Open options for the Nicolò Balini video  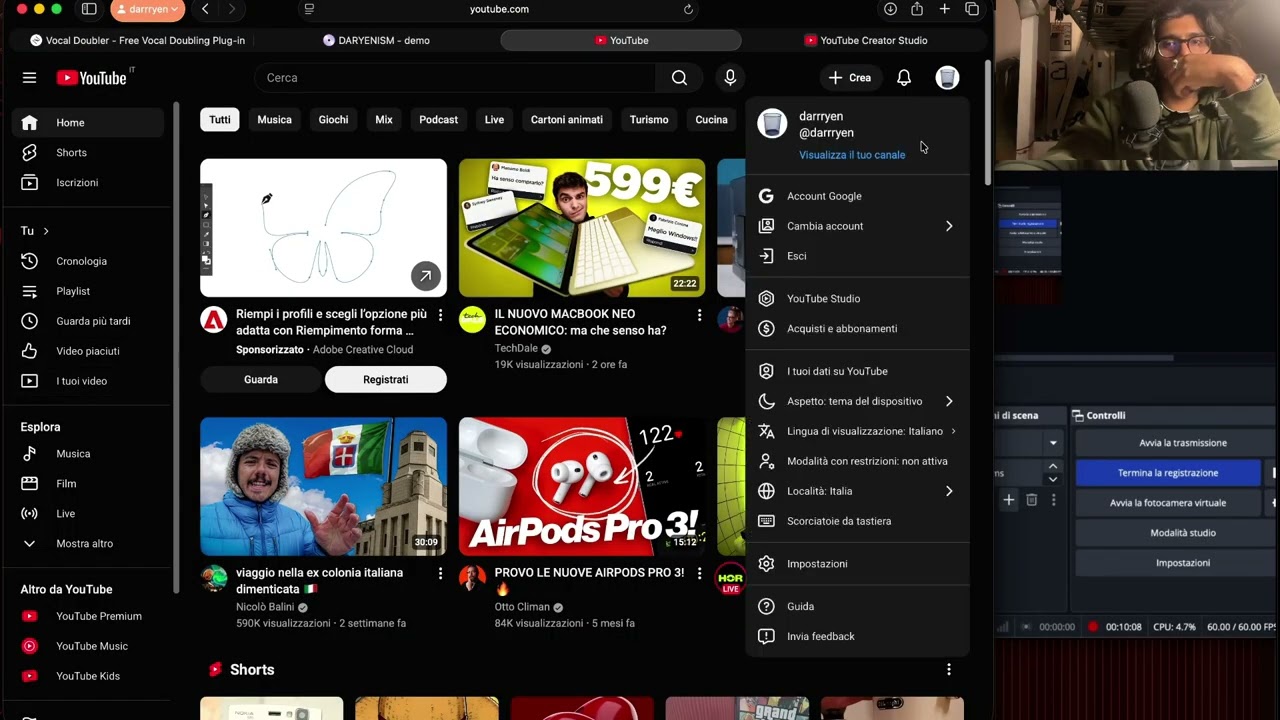pyautogui.click(x=440, y=574)
